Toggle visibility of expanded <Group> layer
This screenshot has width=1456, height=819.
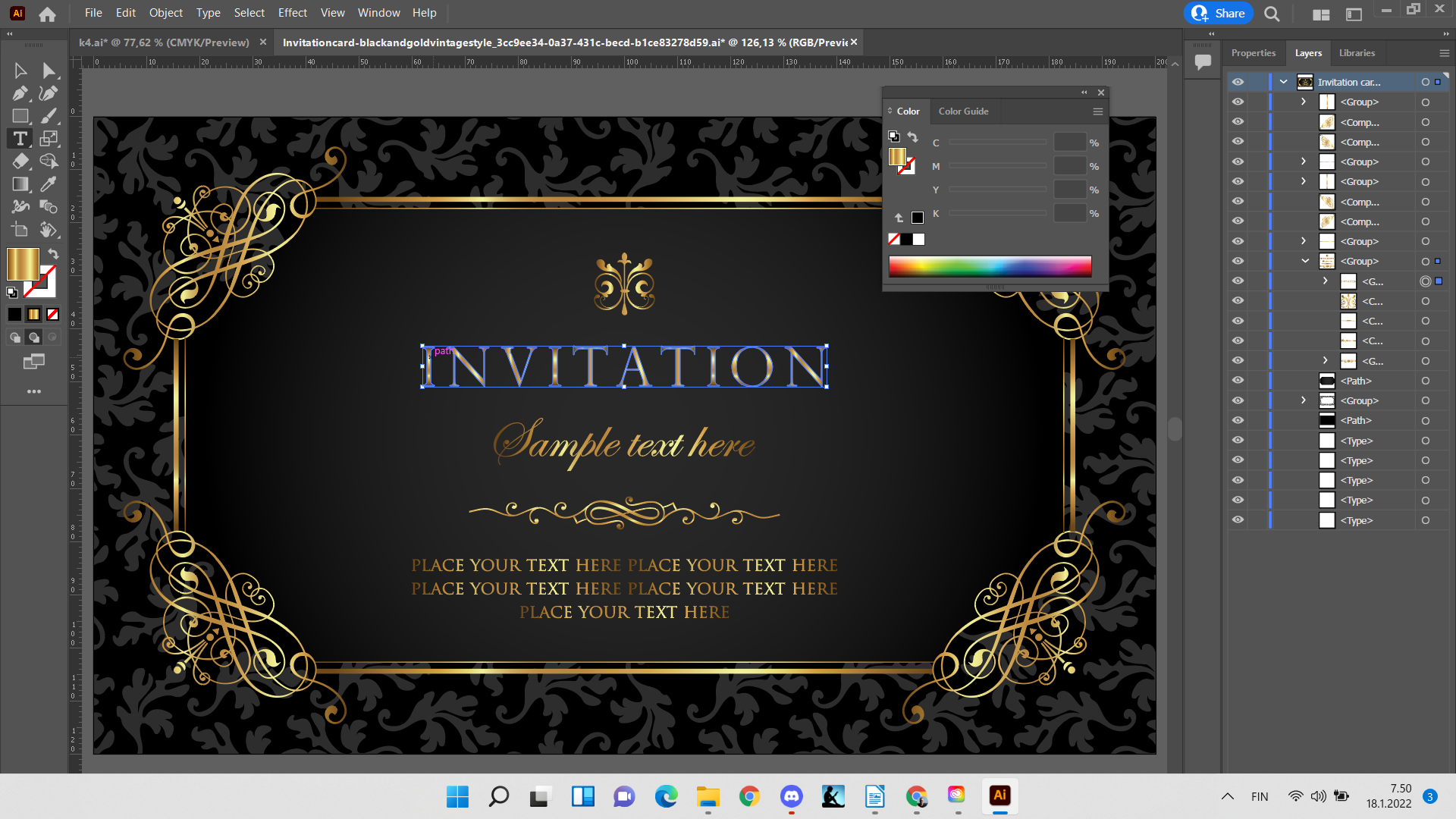1238,261
